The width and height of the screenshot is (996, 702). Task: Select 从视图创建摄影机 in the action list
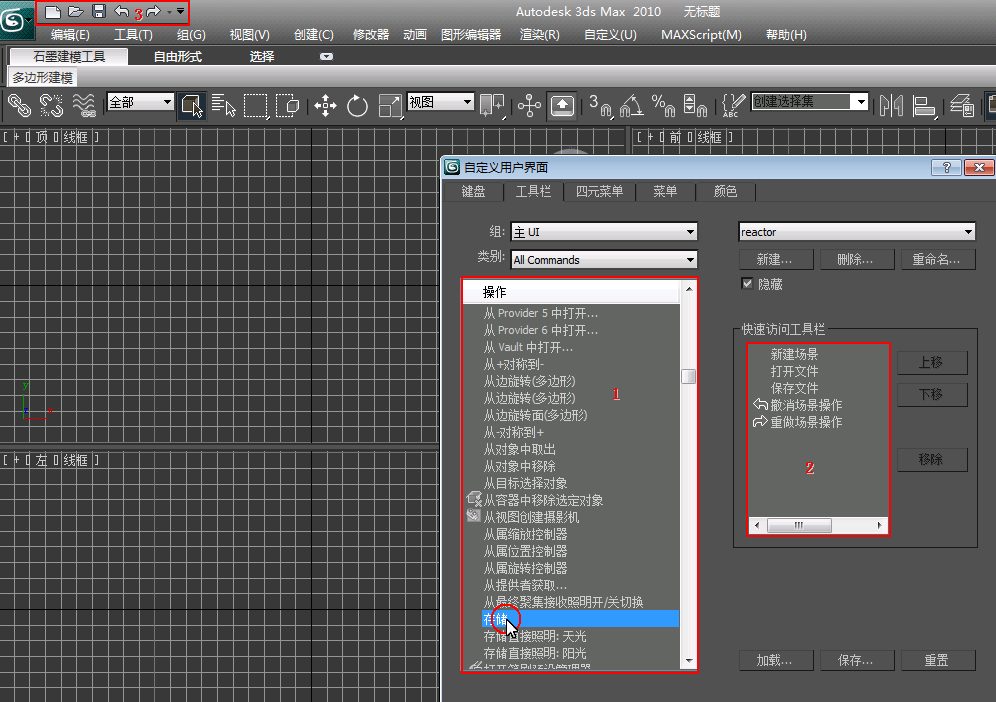point(530,517)
